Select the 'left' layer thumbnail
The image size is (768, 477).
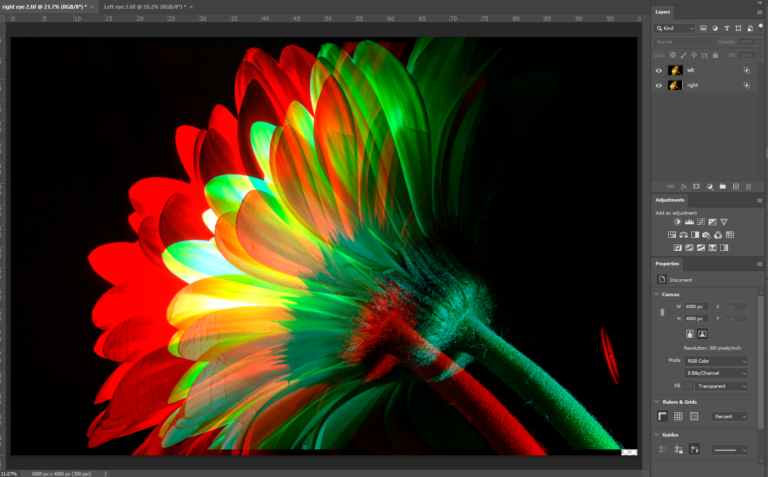(x=675, y=71)
